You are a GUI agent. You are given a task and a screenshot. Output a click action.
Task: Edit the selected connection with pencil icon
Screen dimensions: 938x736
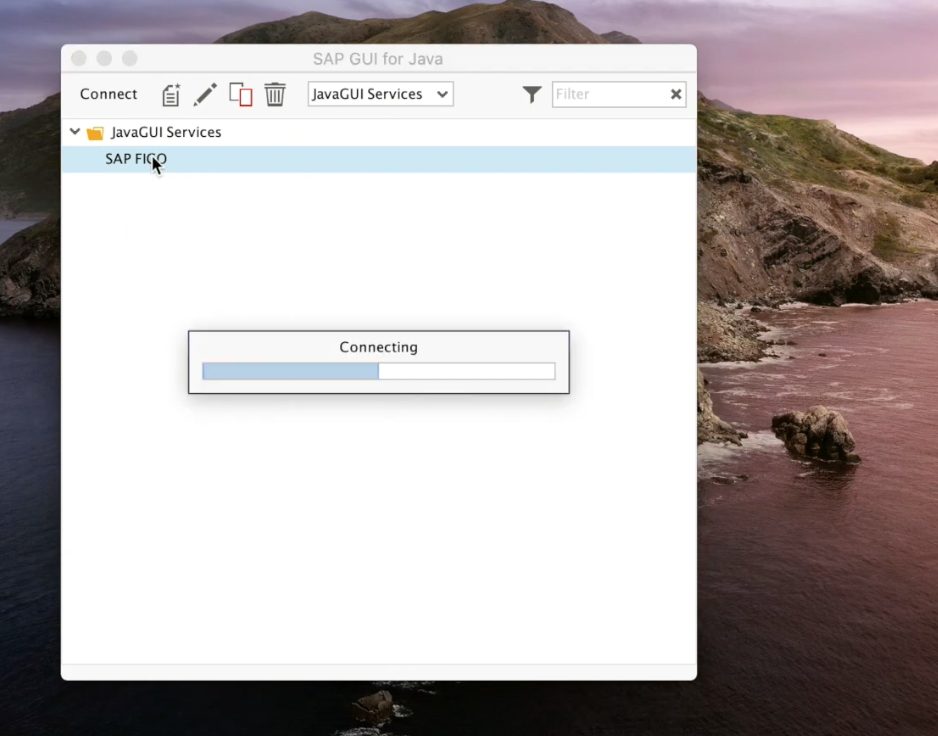tap(205, 95)
